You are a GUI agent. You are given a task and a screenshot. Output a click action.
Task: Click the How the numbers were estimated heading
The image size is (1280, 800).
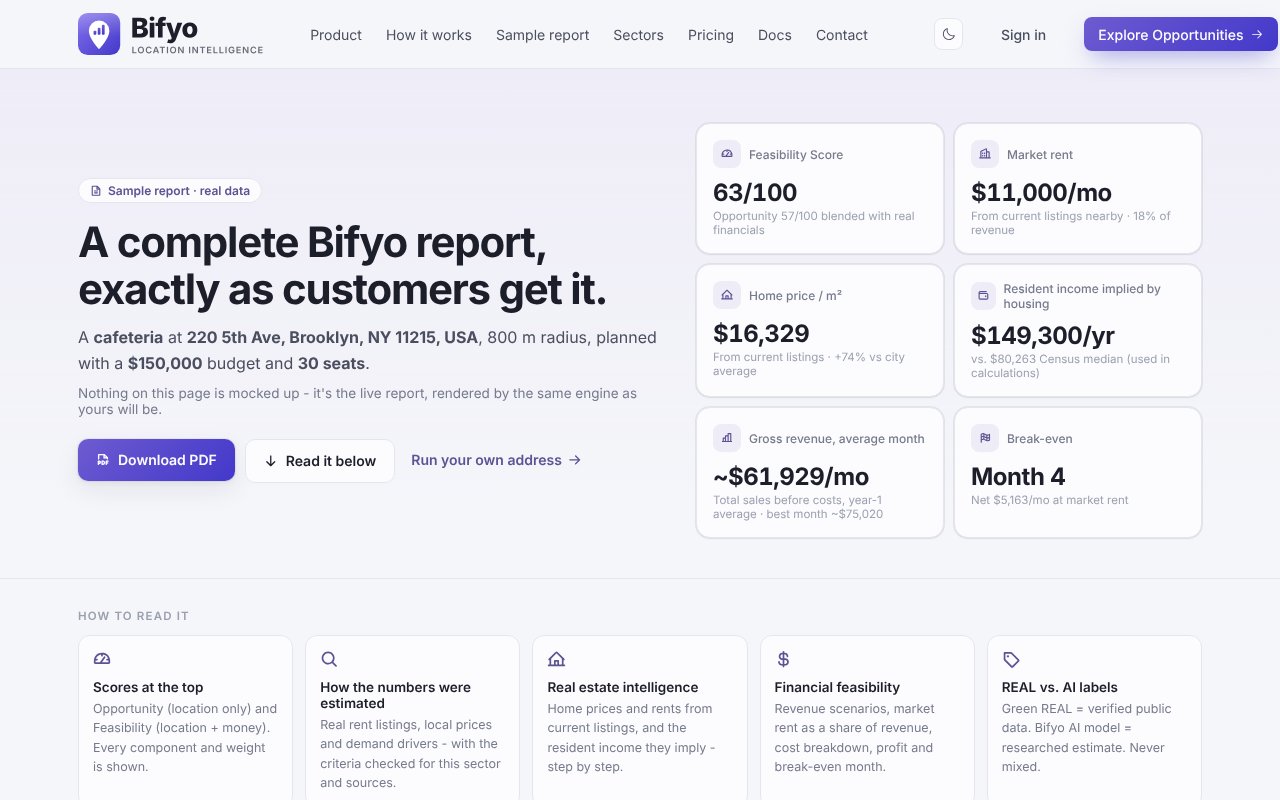[x=395, y=695]
